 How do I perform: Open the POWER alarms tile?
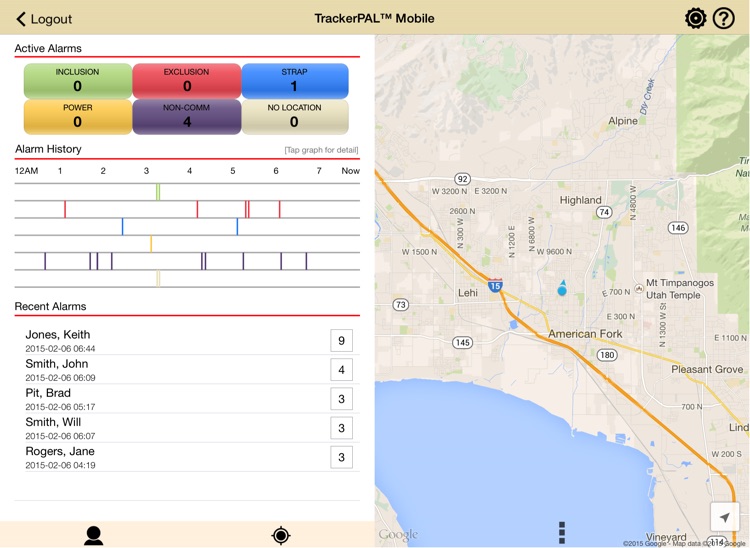point(77,117)
